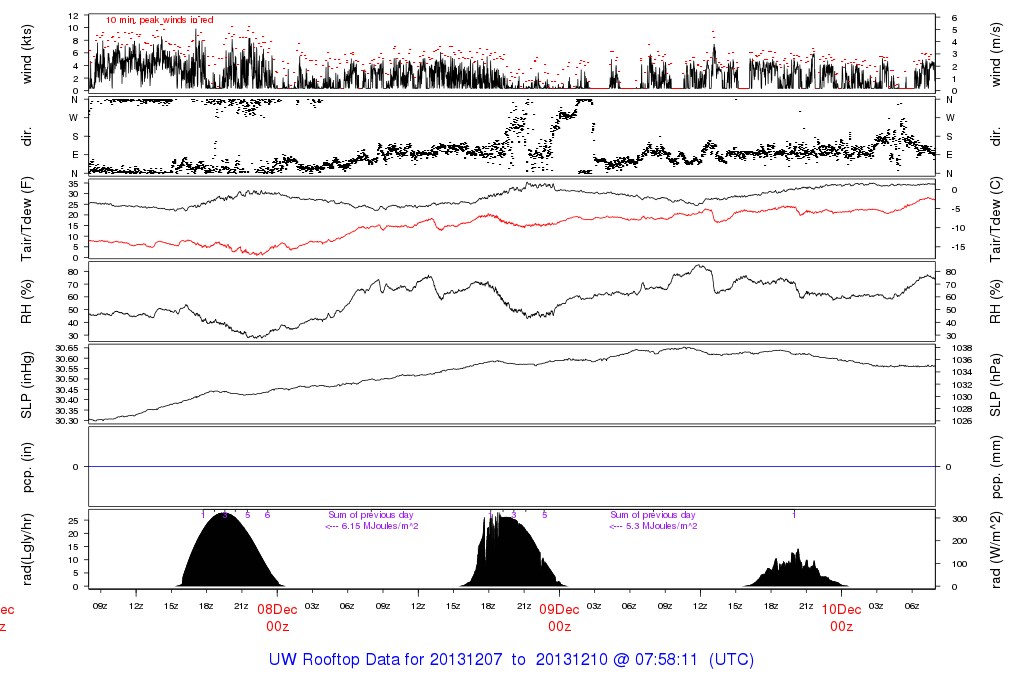This screenshot has width=1024, height=700.
Task: Click the red "08Dec" date label
Action: 277,610
